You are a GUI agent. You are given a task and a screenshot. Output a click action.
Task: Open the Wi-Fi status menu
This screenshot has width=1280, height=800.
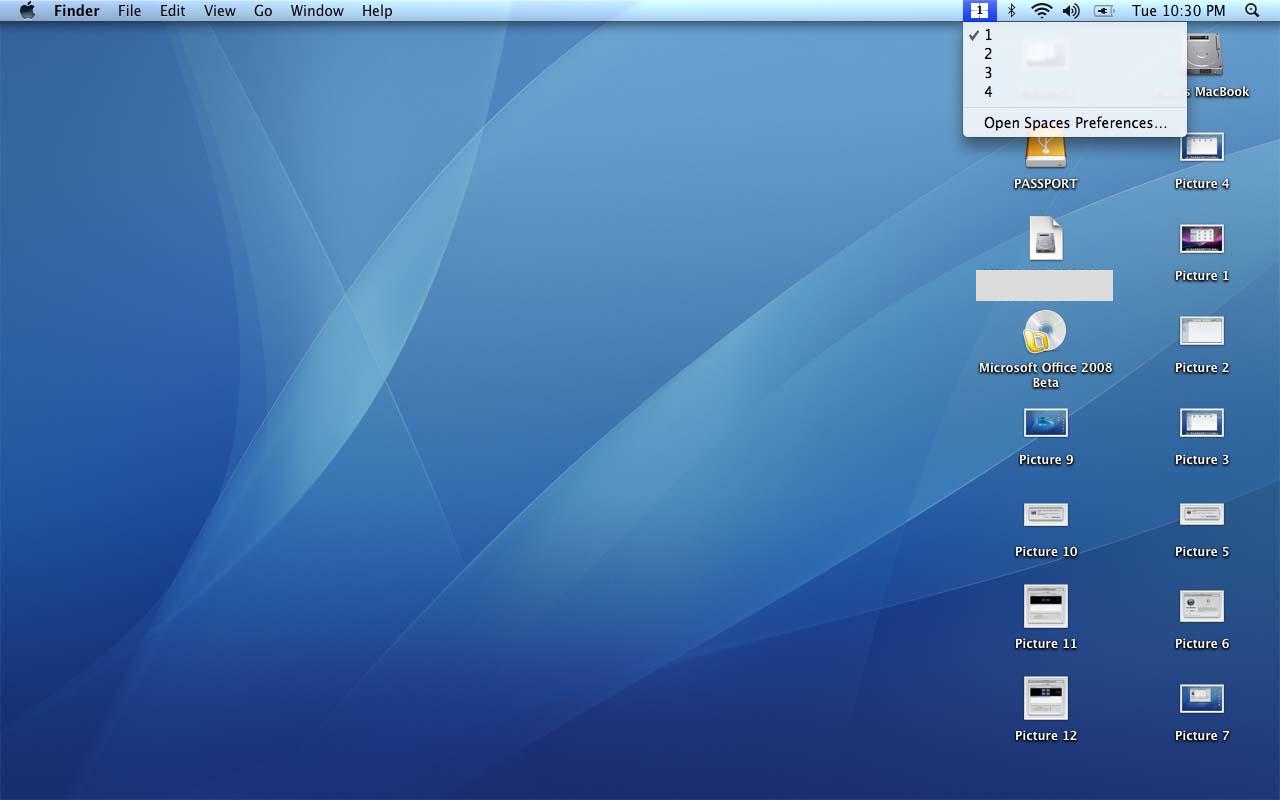tap(1041, 11)
